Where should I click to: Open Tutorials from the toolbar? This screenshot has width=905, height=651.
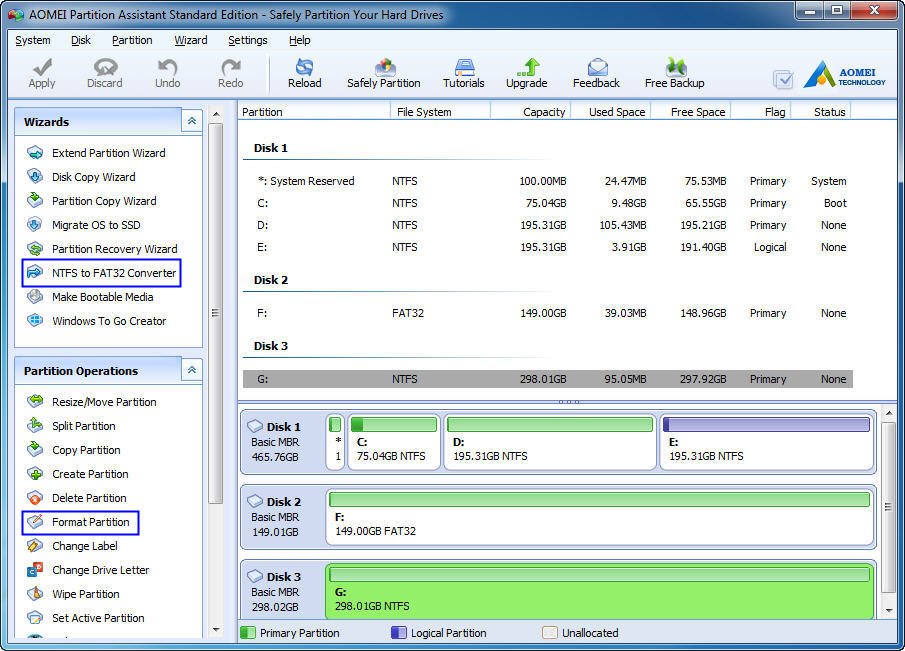pyautogui.click(x=463, y=73)
